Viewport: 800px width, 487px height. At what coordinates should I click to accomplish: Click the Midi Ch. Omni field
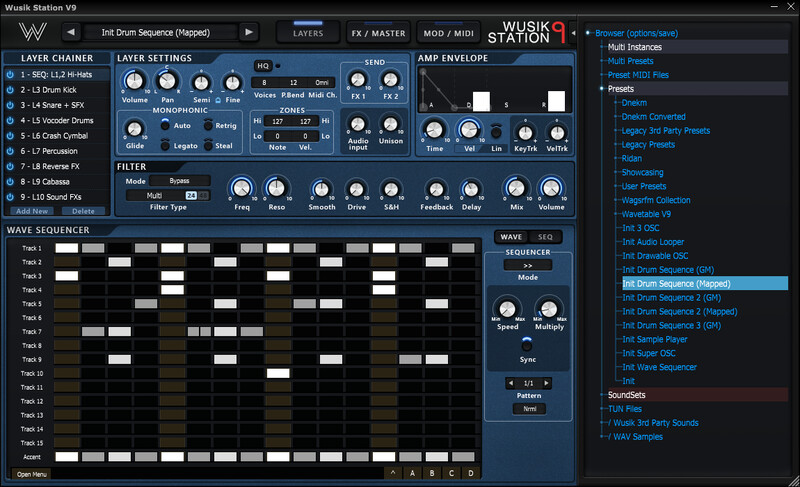(321, 82)
